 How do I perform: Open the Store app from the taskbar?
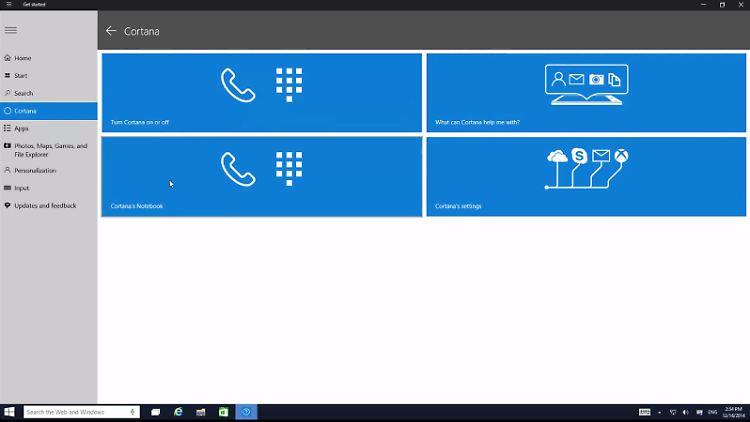(x=223, y=412)
